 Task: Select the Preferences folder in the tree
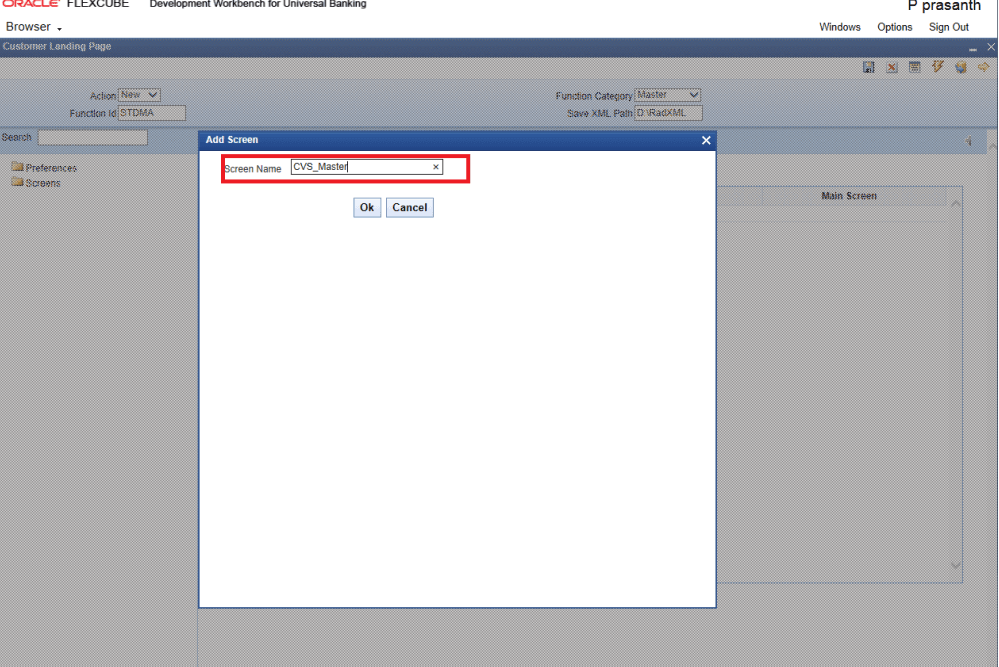coord(44,168)
